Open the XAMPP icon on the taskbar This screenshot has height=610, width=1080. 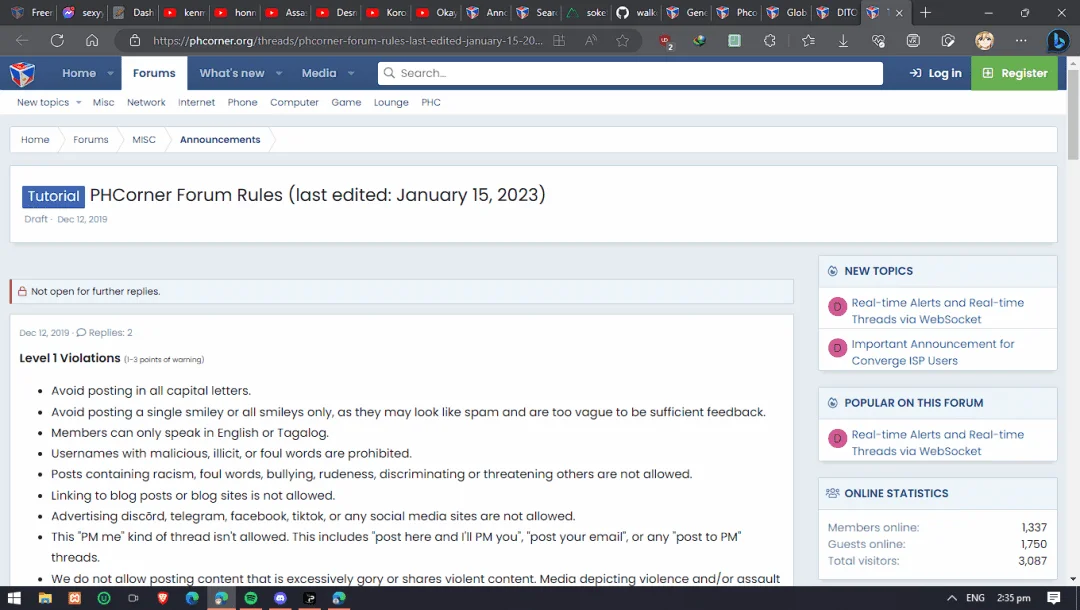point(74,598)
